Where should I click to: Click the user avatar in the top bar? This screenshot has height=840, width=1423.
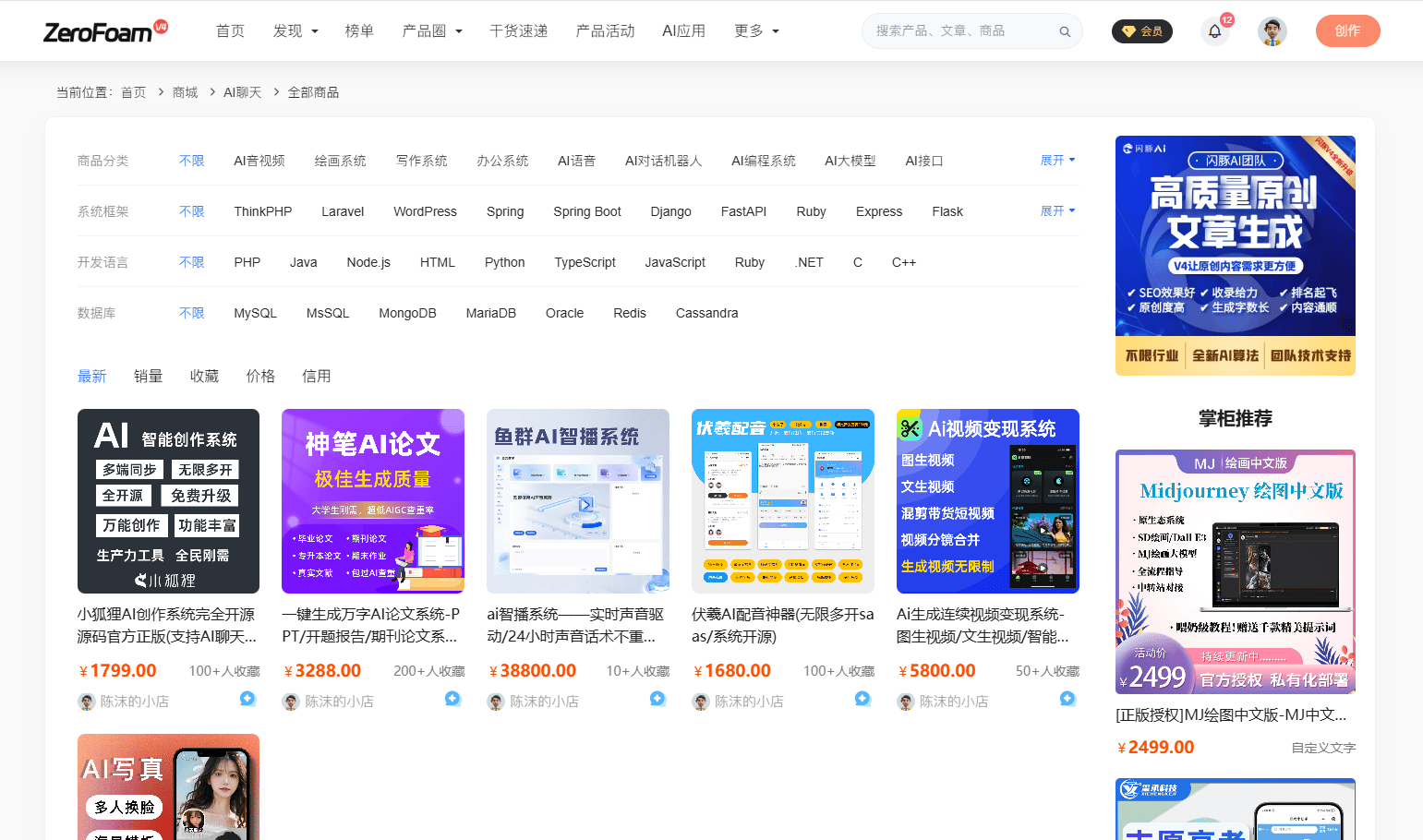[1272, 30]
